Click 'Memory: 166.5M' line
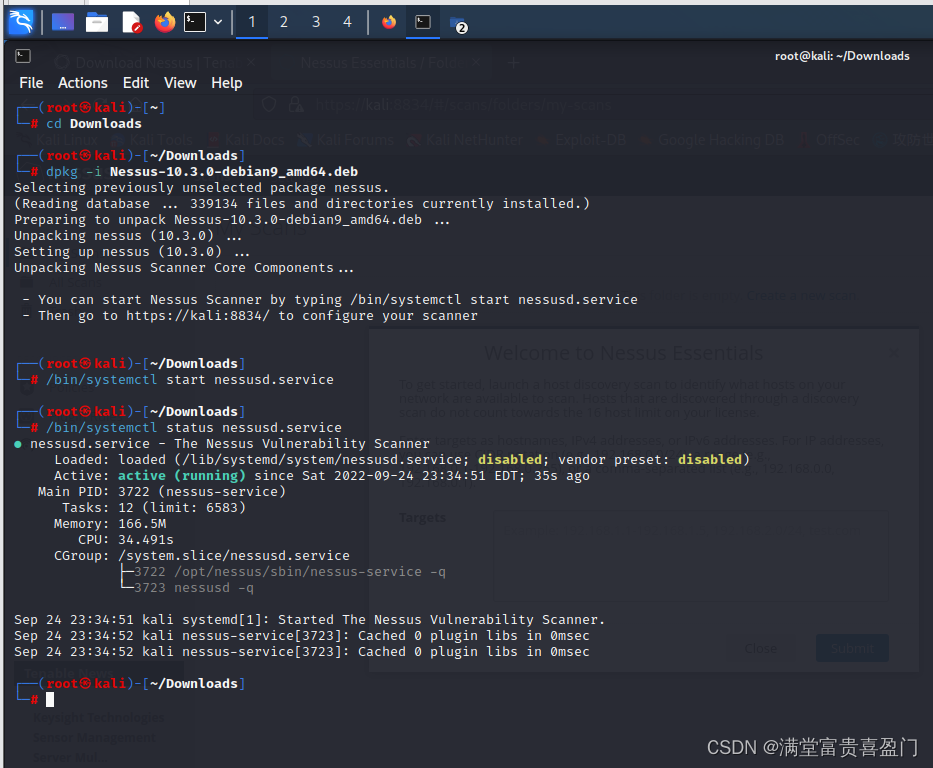The width and height of the screenshot is (933, 768). click(x=110, y=524)
